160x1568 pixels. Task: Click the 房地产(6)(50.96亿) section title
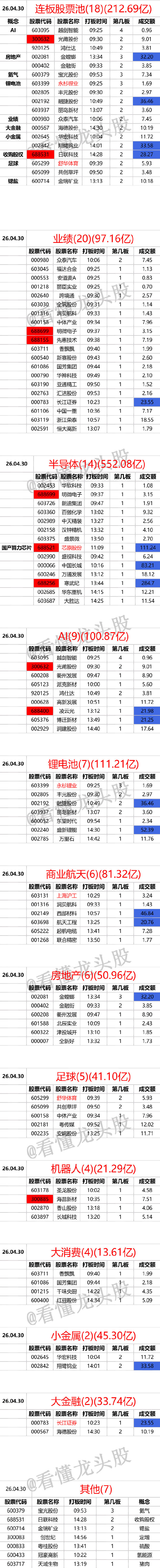[x=94, y=975]
